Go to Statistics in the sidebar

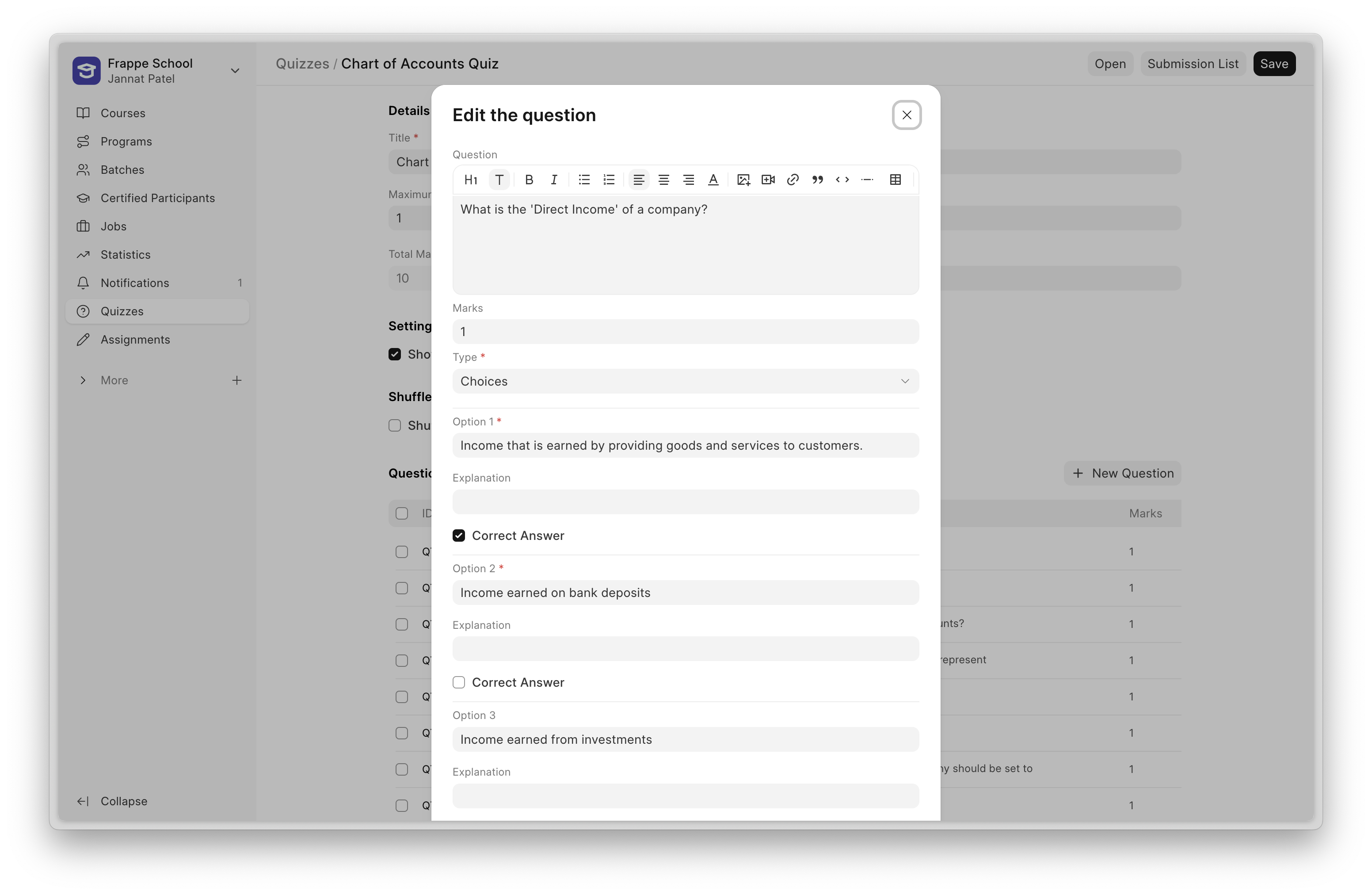pos(125,254)
